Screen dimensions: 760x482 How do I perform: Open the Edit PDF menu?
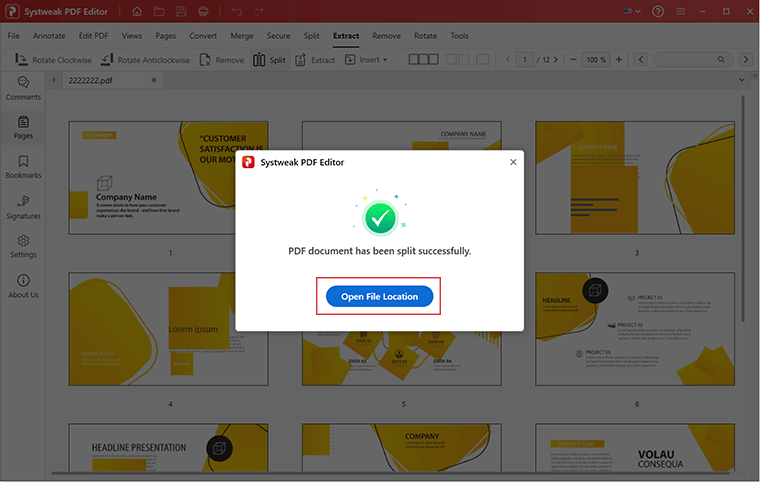(93, 36)
